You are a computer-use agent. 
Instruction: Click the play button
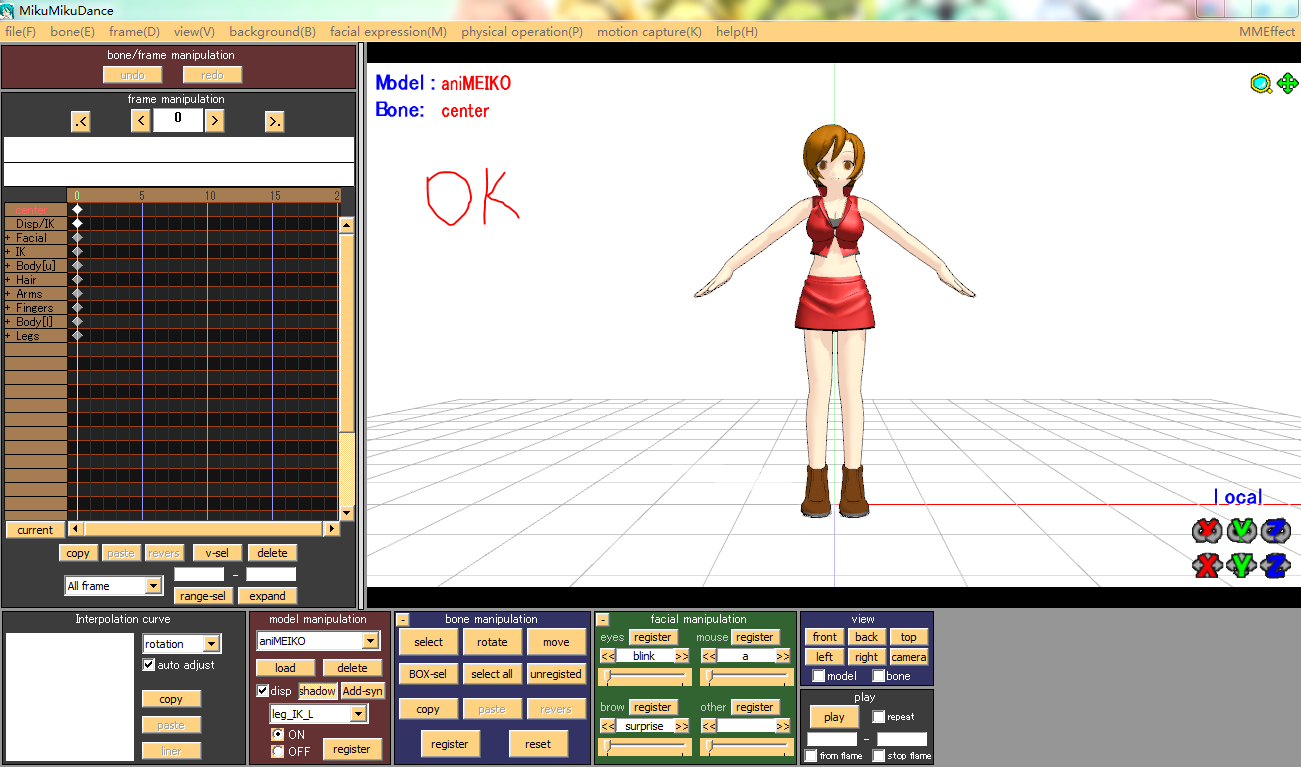tap(834, 717)
